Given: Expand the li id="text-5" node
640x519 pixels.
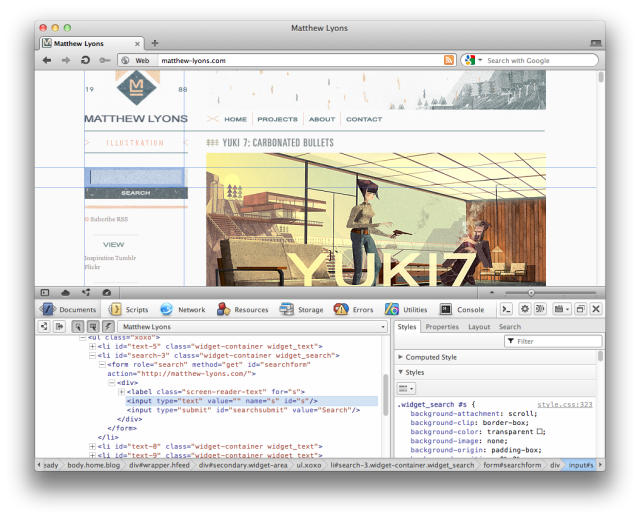Looking at the screenshot, I should 92,346.
